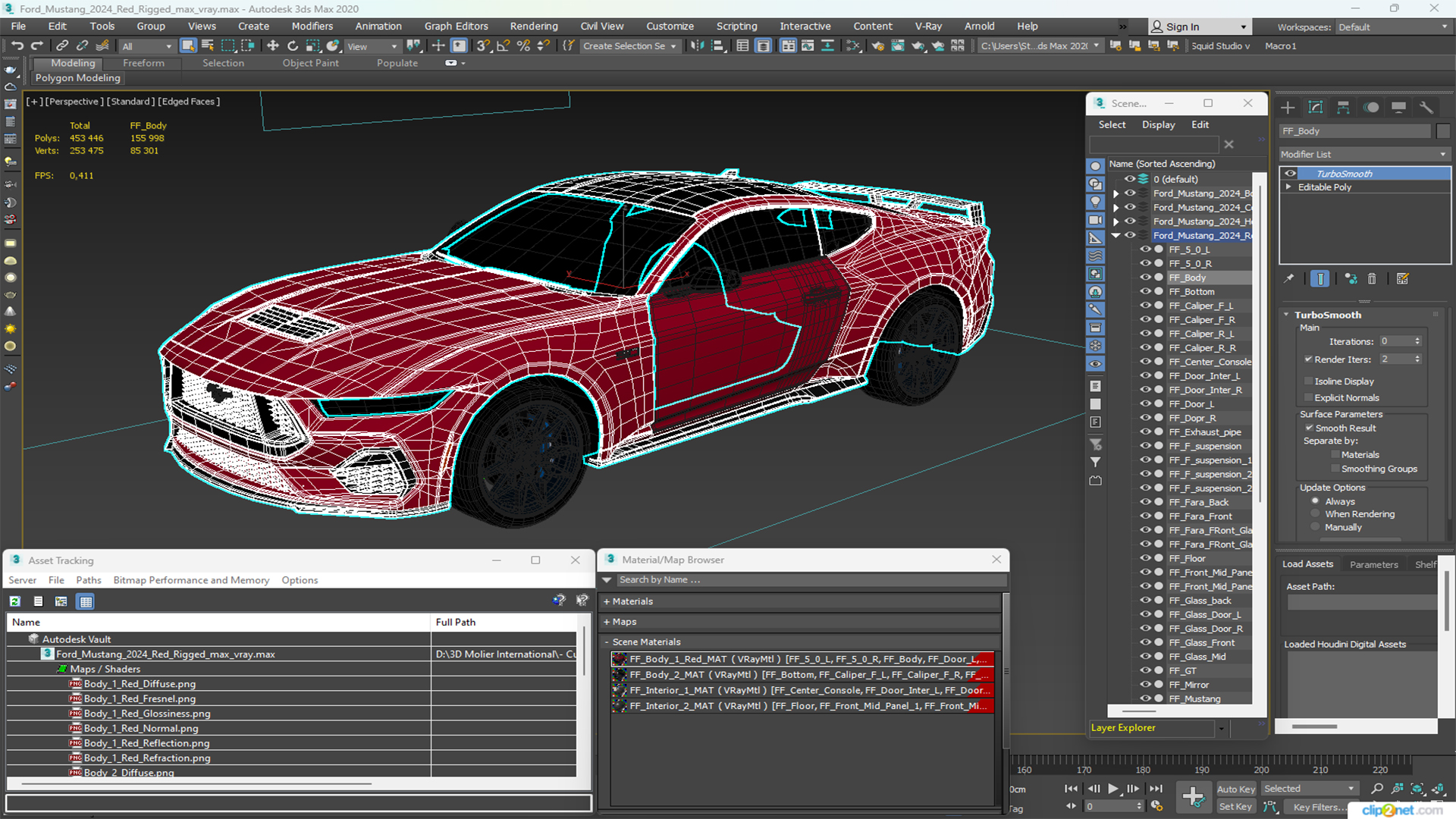Hide the FF_Door_L object via eye icon

1145,403
